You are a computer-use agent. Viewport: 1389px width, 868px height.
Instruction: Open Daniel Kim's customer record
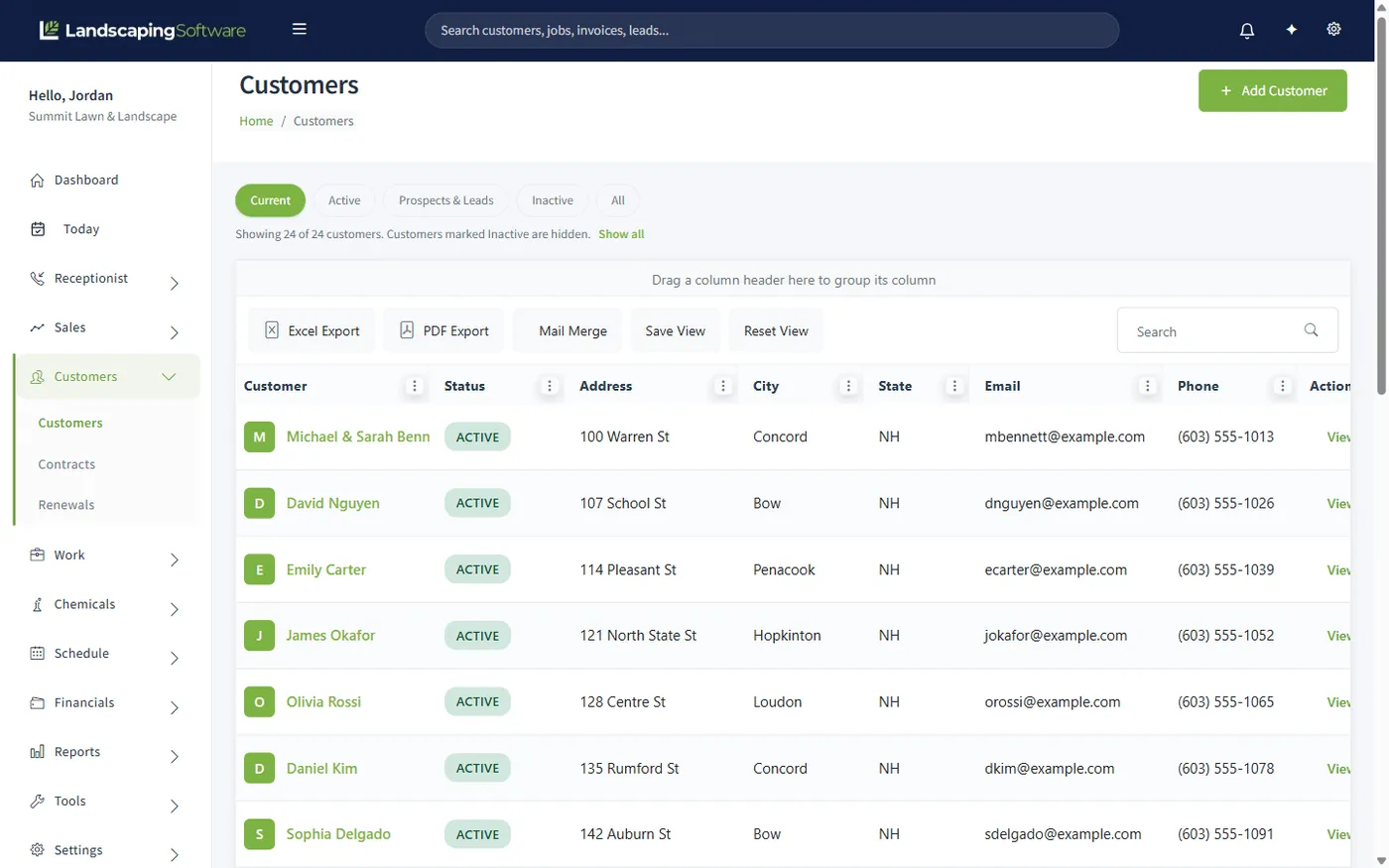pyautogui.click(x=321, y=768)
